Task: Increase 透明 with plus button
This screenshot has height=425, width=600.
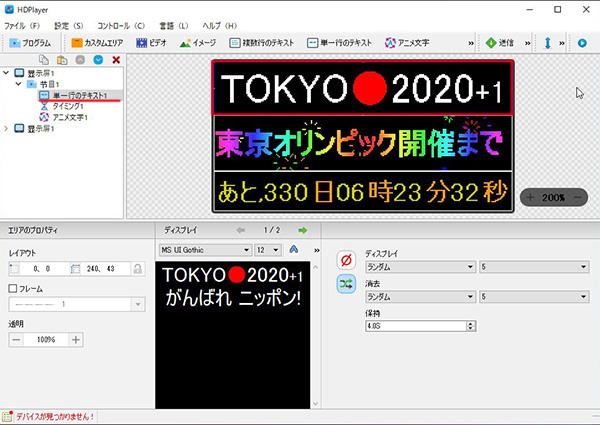Action: tap(76, 339)
